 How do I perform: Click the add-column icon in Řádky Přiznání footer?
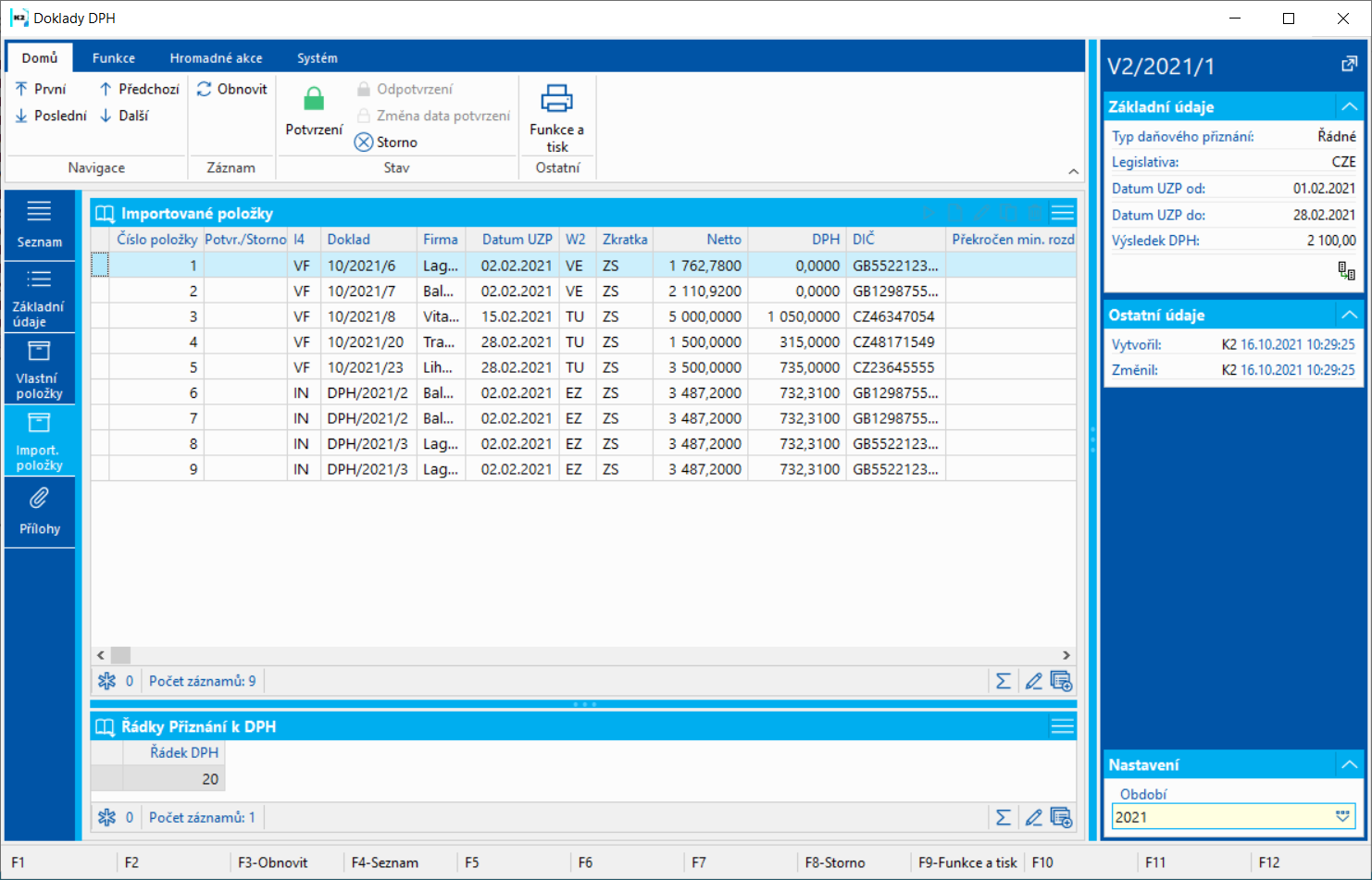pyautogui.click(x=1061, y=818)
